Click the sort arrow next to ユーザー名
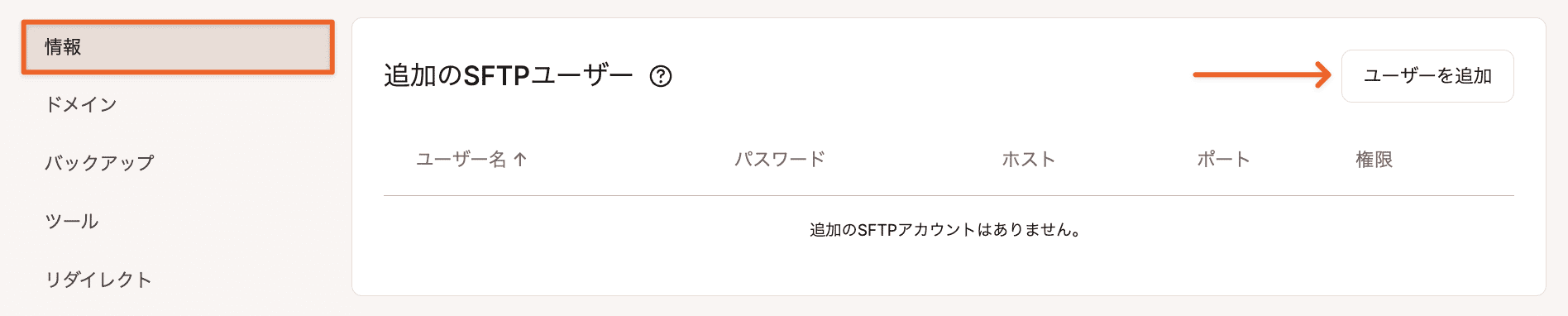The image size is (1568, 316). click(x=520, y=160)
